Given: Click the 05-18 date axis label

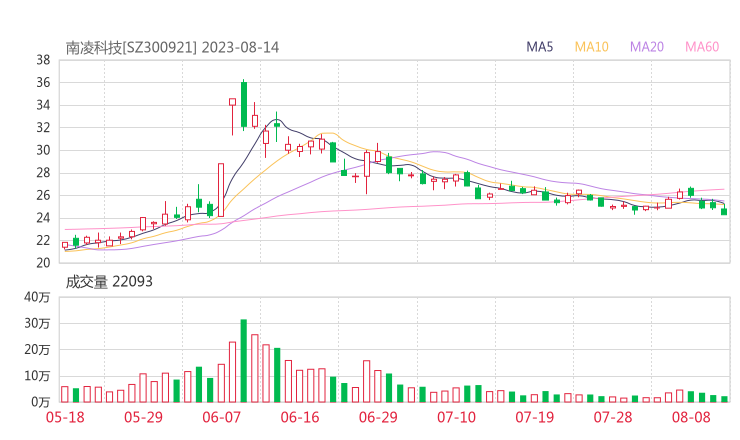Looking at the screenshot, I should (x=65, y=417).
